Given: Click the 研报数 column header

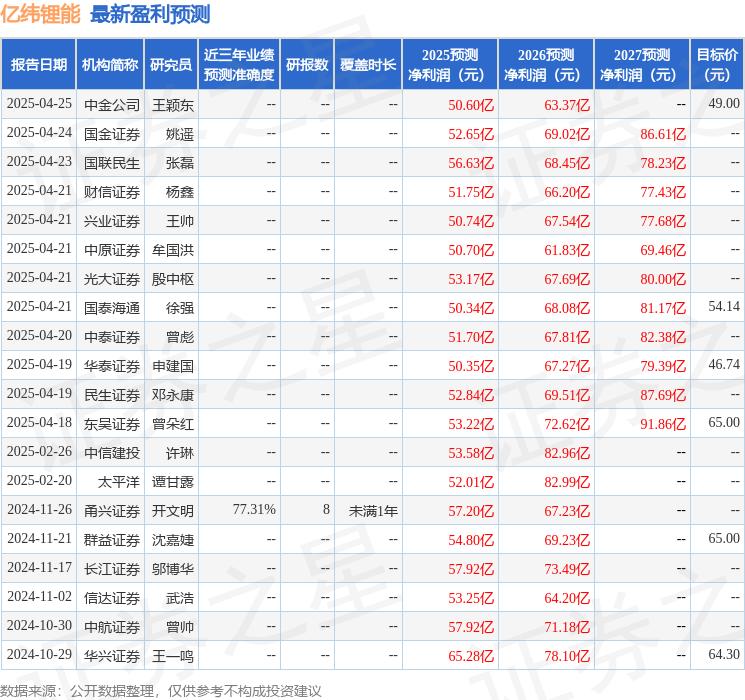Looking at the screenshot, I should click(307, 65).
